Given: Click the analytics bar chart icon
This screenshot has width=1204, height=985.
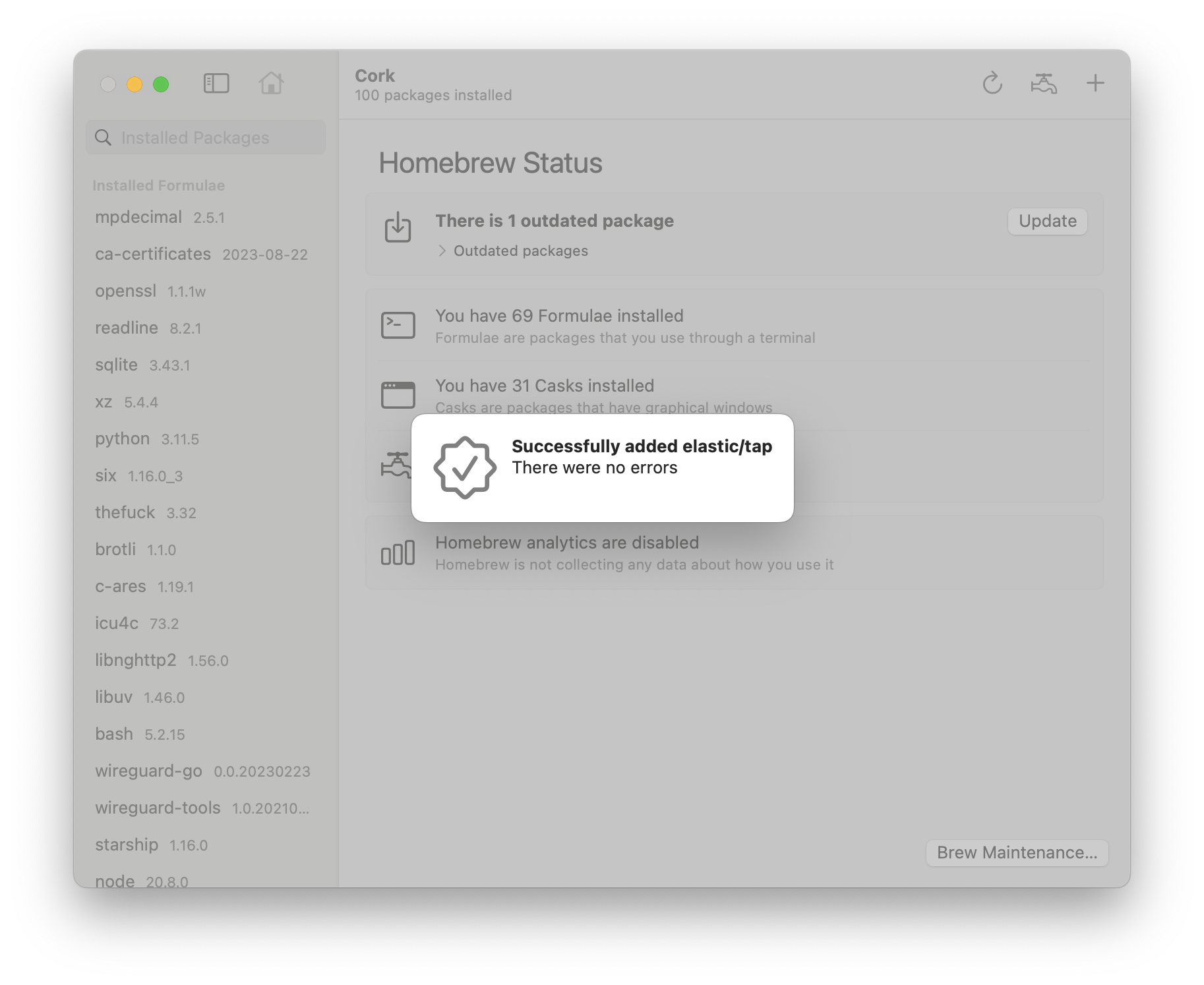Looking at the screenshot, I should click(398, 553).
